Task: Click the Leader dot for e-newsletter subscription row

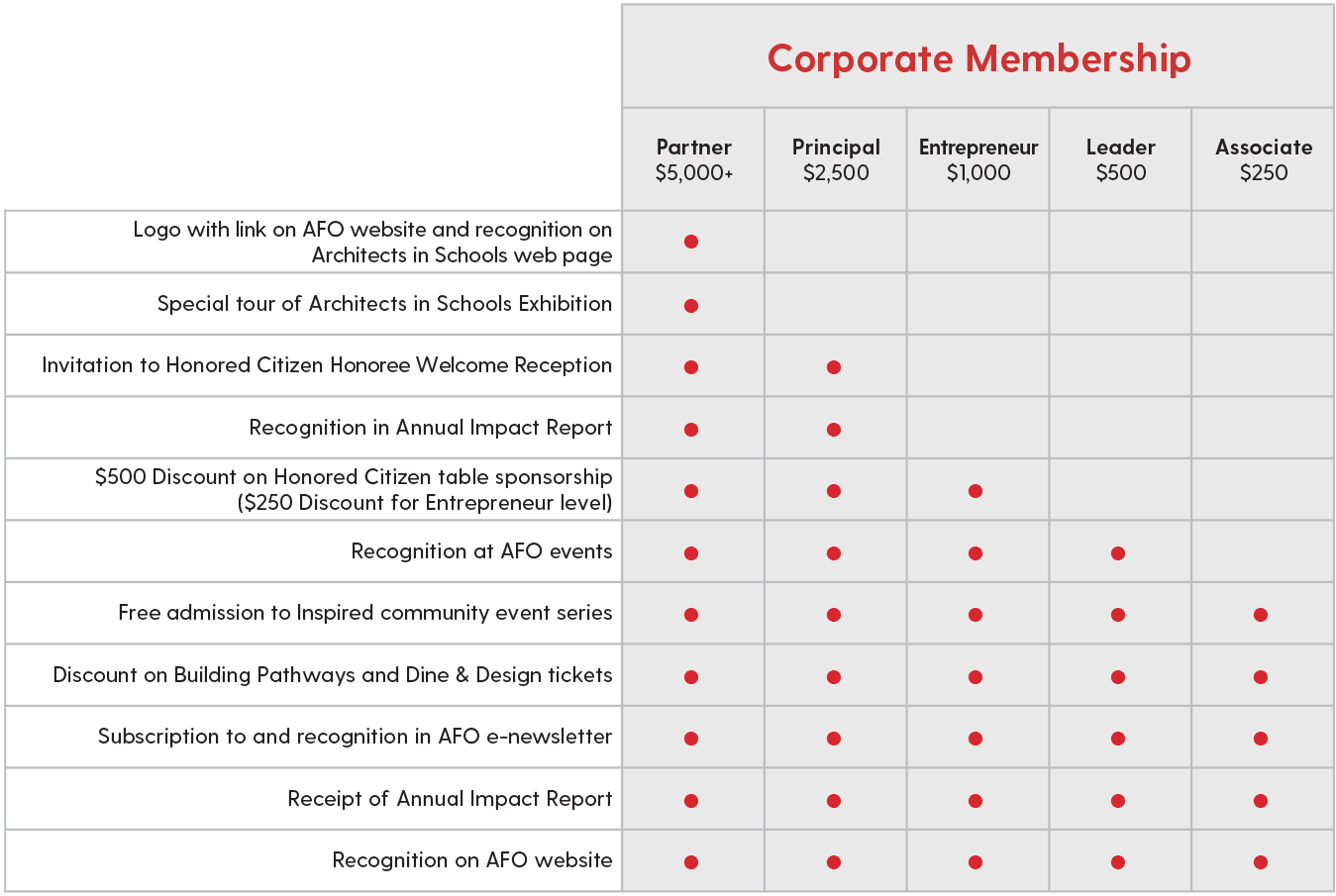Action: pyautogui.click(x=1118, y=739)
